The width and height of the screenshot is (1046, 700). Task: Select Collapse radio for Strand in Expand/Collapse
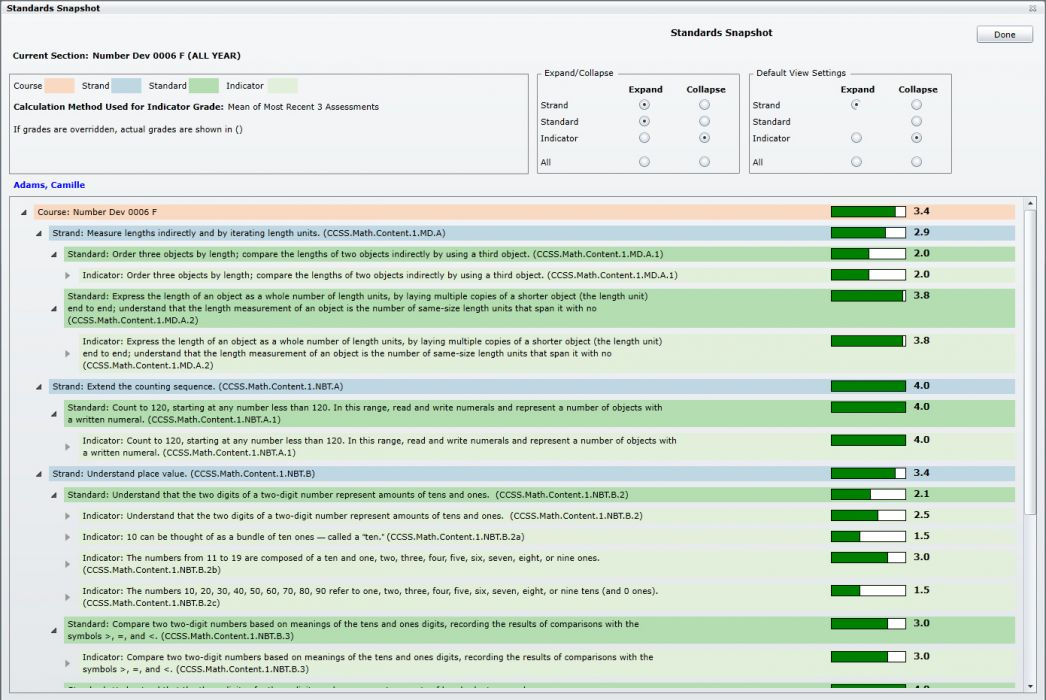[704, 105]
